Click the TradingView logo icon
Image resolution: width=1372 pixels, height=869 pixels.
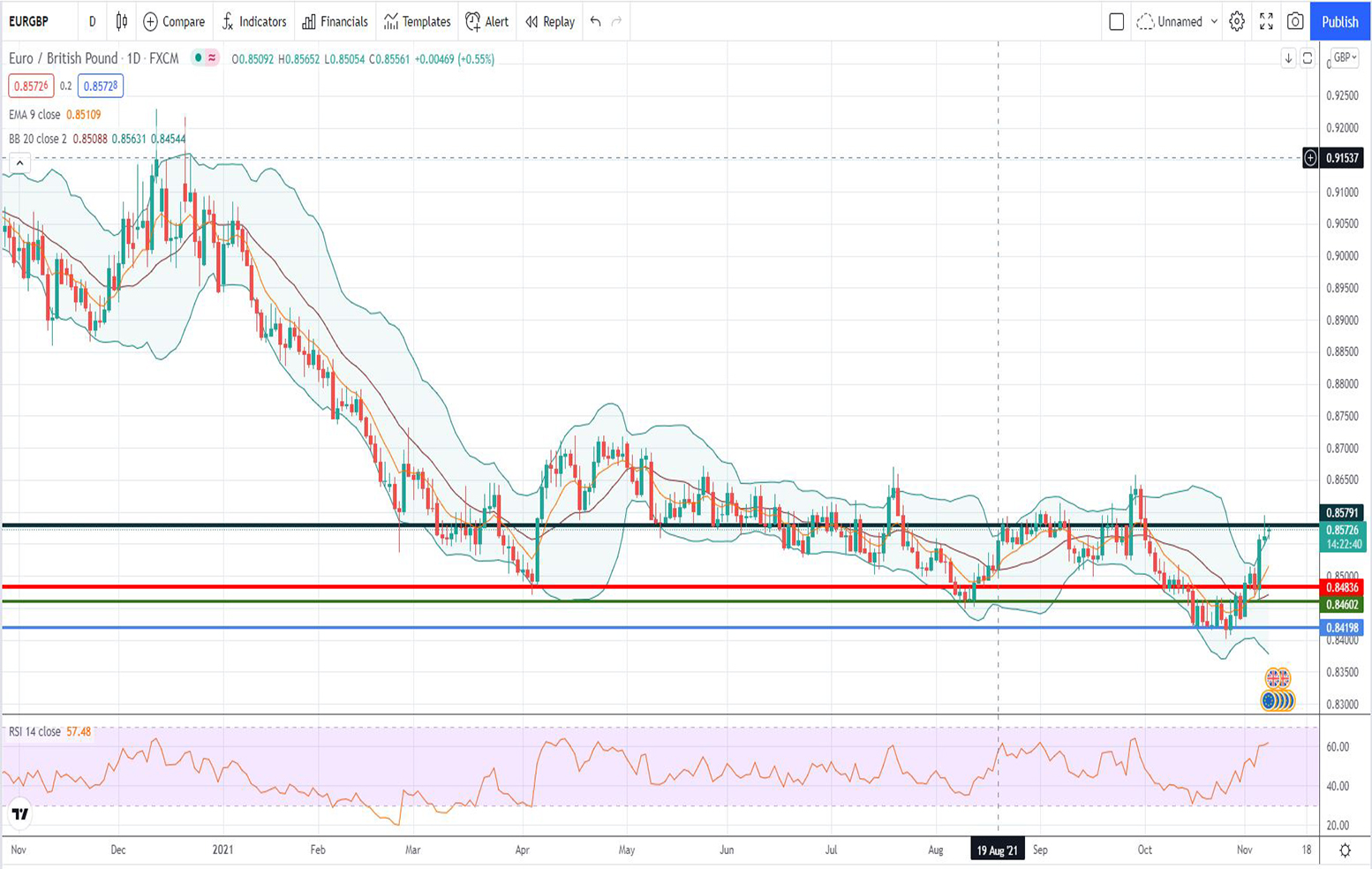pyautogui.click(x=19, y=813)
